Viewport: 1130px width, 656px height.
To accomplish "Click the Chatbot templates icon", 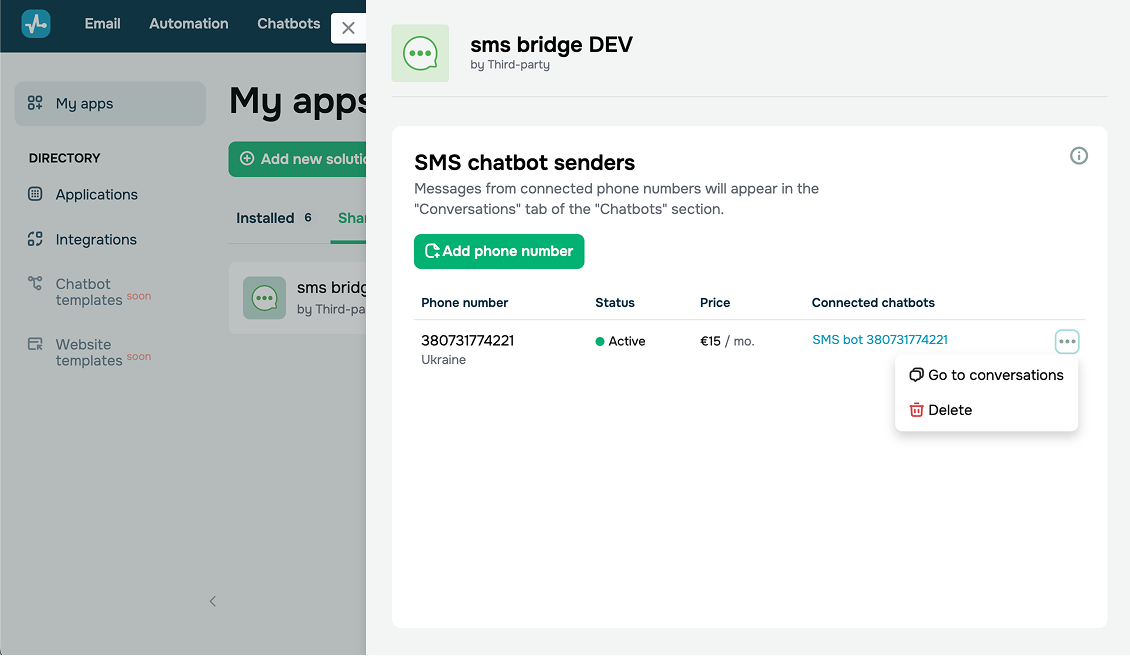I will pyautogui.click(x=36, y=284).
